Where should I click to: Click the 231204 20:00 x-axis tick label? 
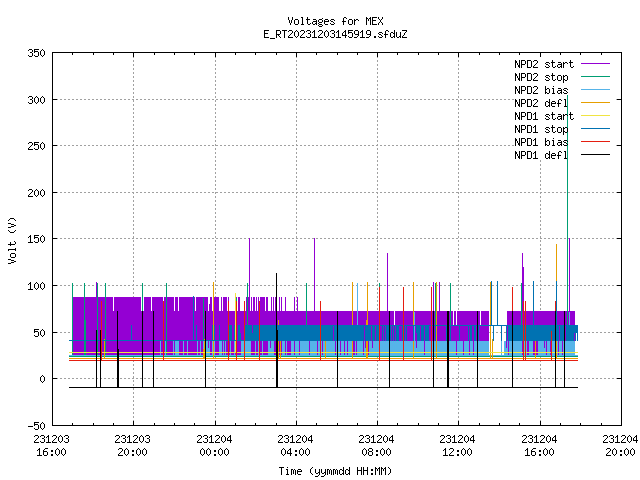pyautogui.click(x=620, y=446)
